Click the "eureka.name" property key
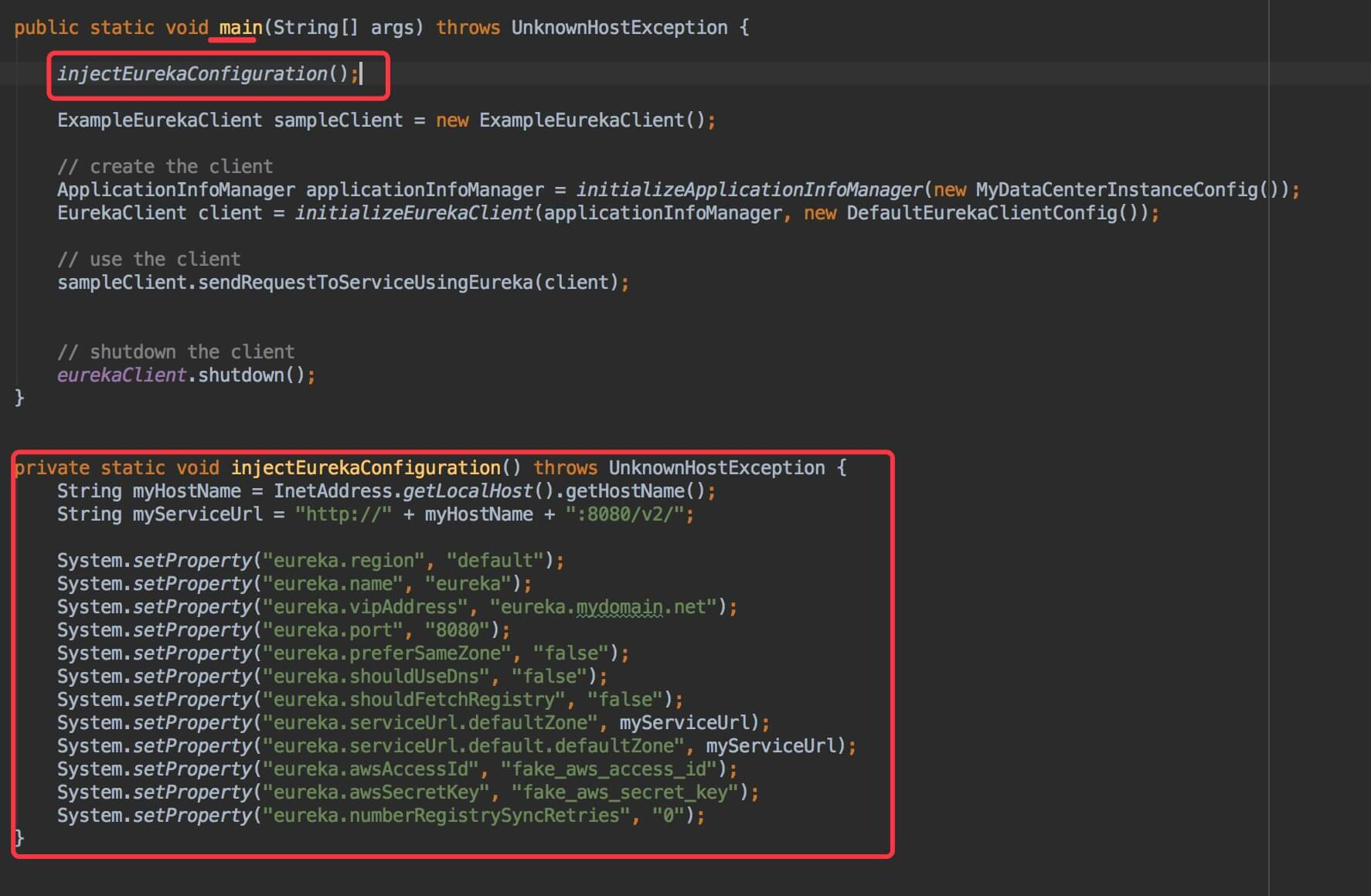Image resolution: width=1371 pixels, height=896 pixels. coord(332,584)
